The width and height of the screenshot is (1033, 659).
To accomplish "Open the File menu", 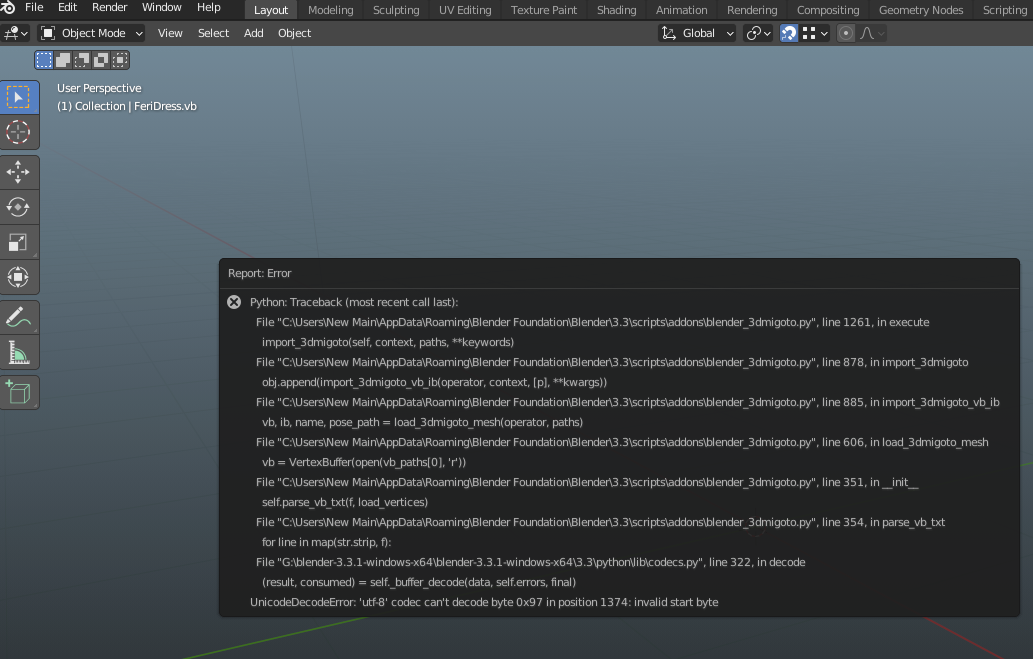I will [34, 8].
